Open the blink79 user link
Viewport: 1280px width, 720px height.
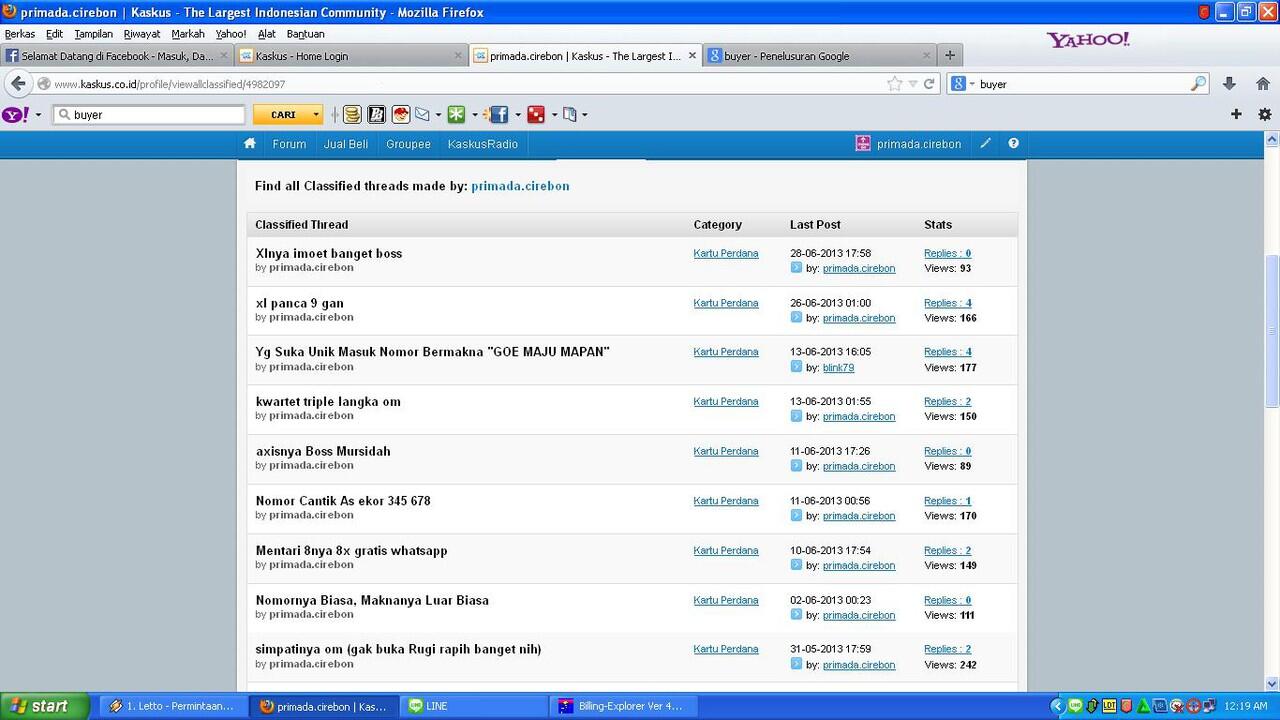click(x=838, y=368)
